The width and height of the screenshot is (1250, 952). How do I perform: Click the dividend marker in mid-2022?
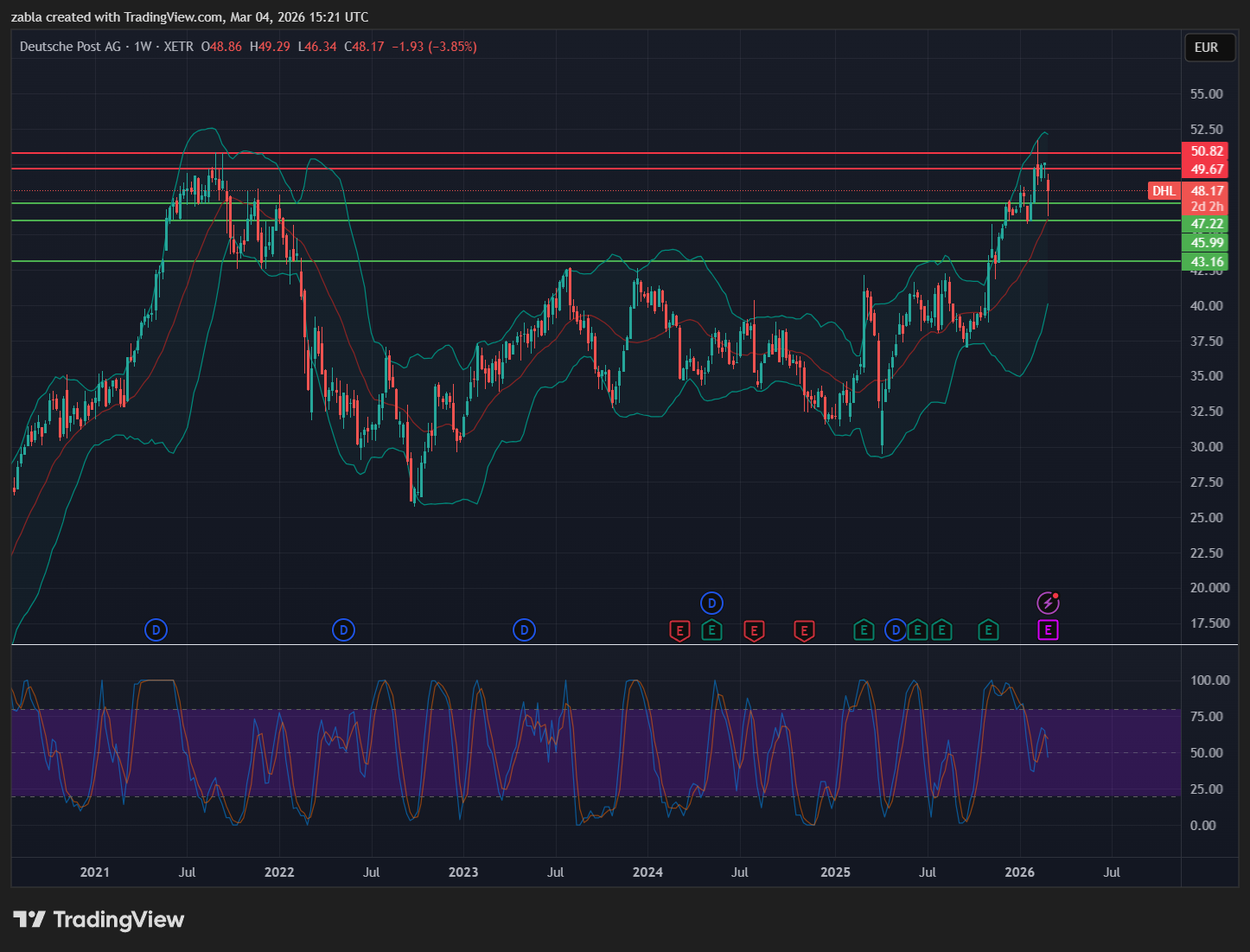[343, 630]
